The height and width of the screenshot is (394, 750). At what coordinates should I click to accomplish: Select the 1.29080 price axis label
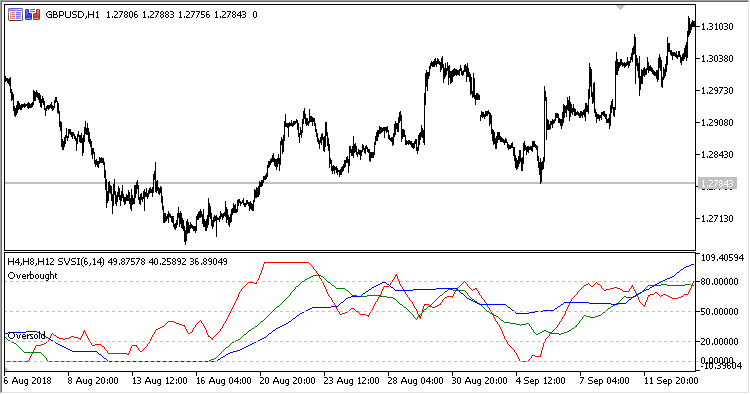[717, 123]
